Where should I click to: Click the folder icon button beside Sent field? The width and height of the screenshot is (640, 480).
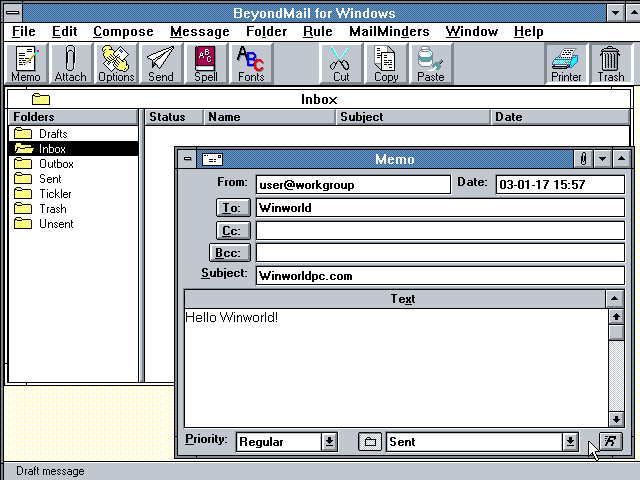point(370,442)
